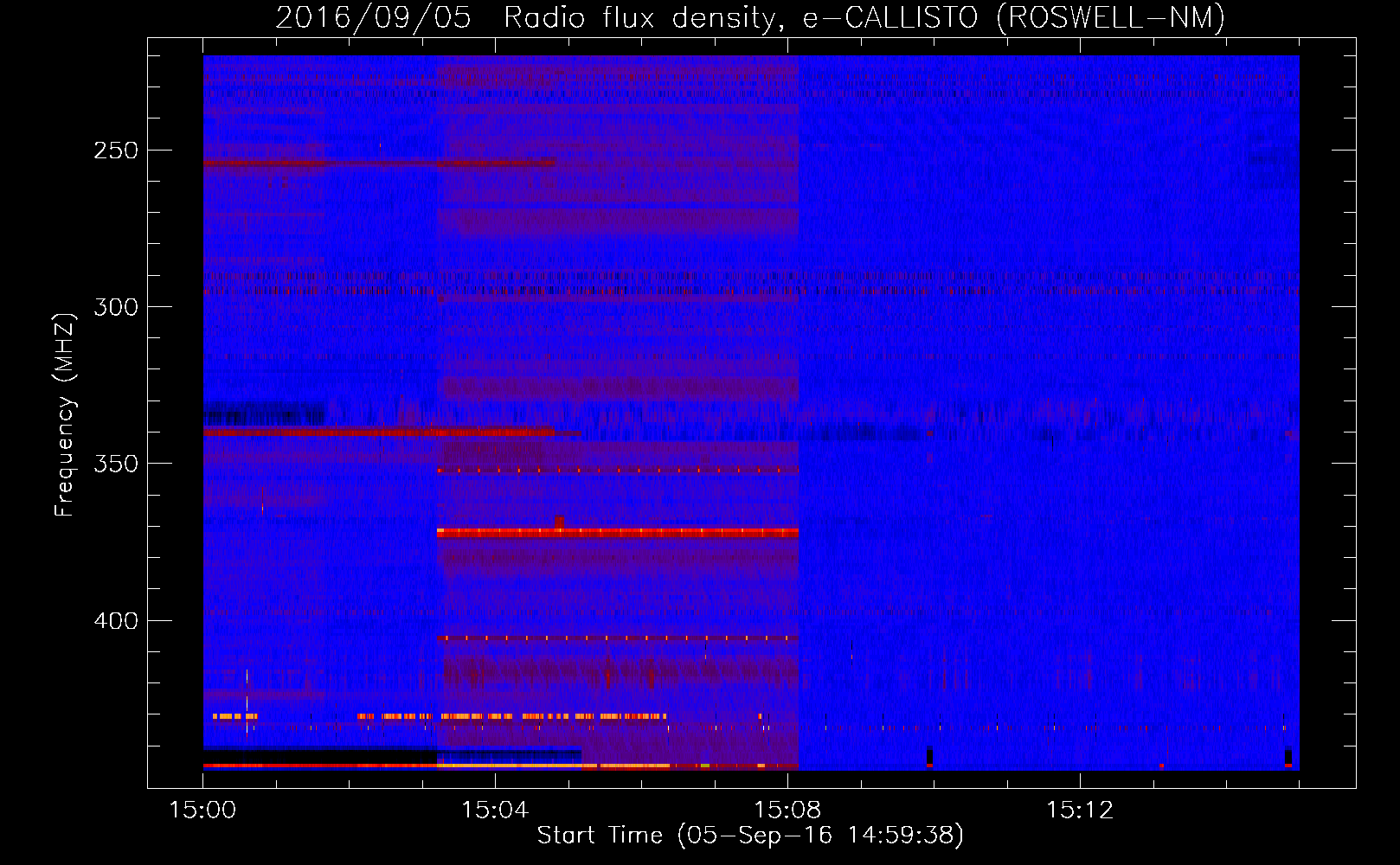Click the dashed red band just below 400 MHz

coord(618,638)
